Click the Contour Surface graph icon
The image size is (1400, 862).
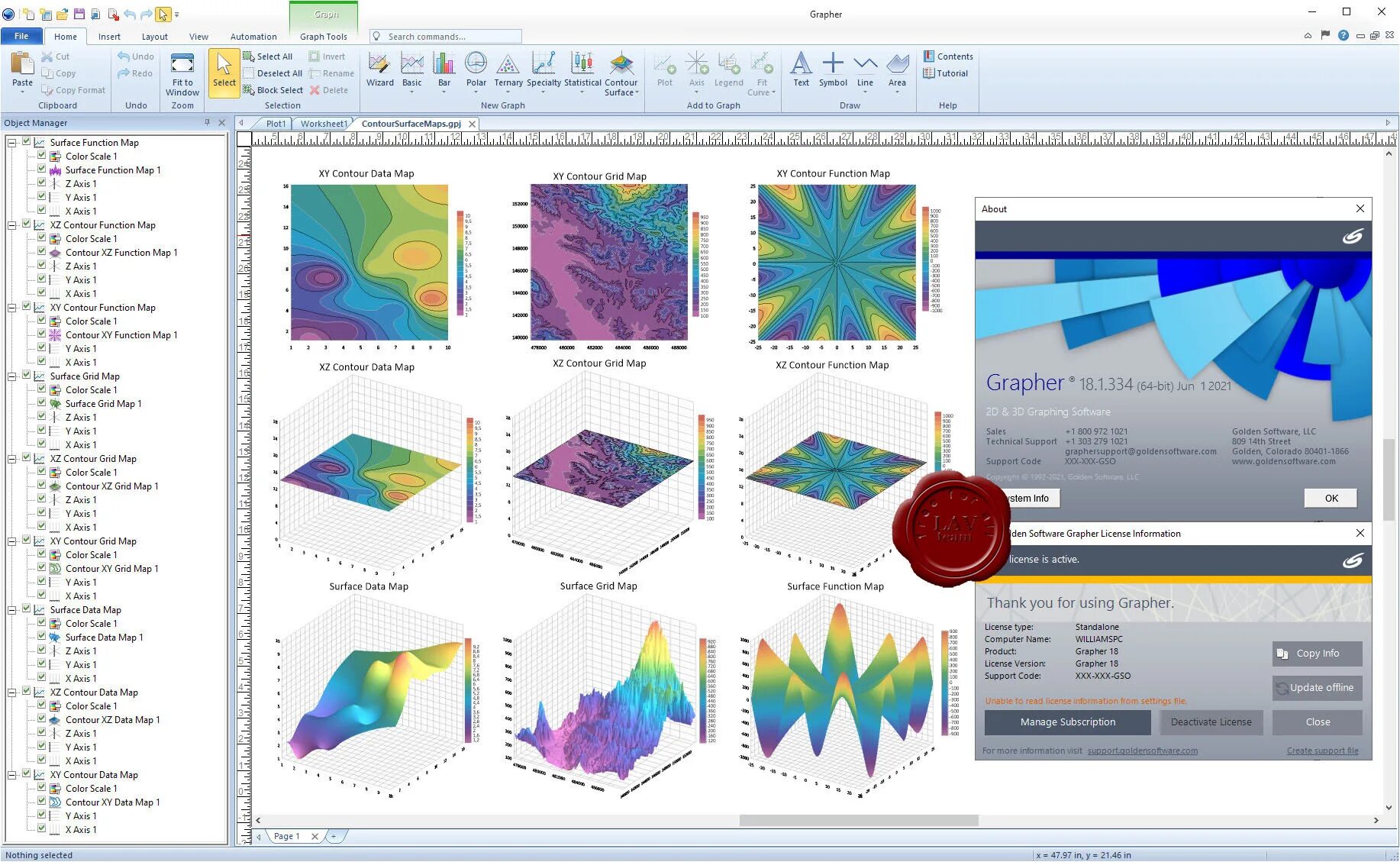coord(621,73)
